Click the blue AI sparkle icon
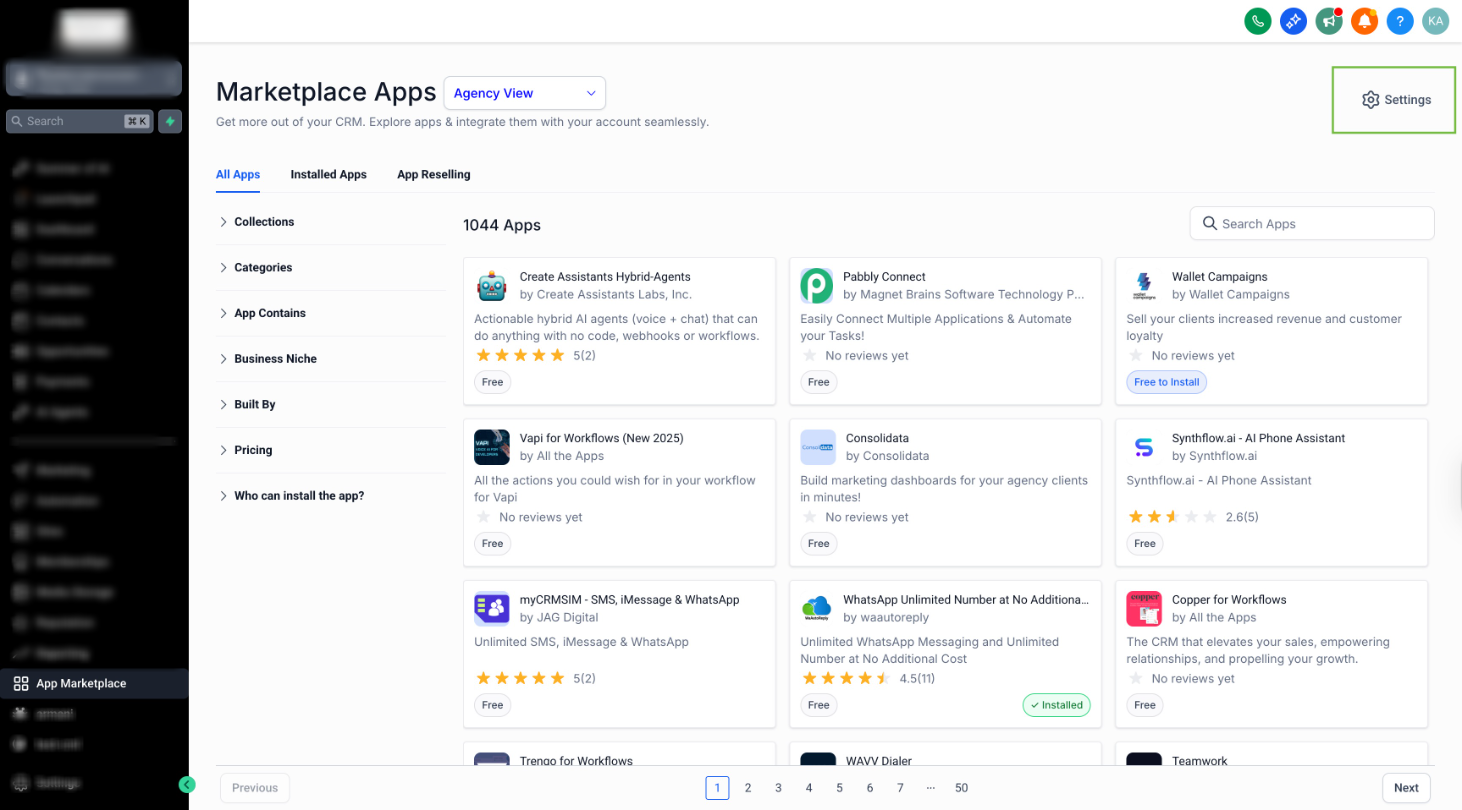The width and height of the screenshot is (1462, 810). coord(1293,20)
